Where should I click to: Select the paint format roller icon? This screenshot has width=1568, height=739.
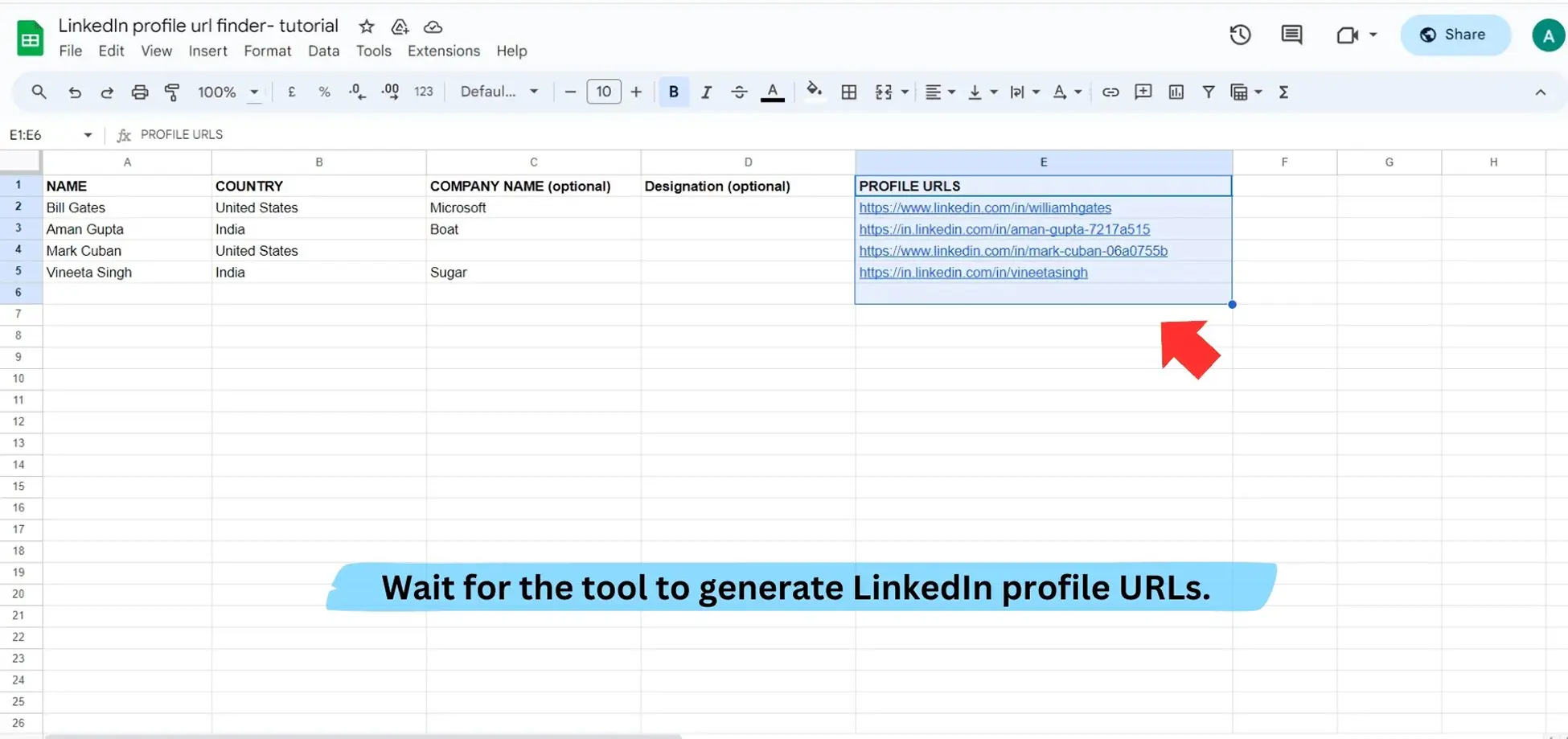tap(172, 92)
